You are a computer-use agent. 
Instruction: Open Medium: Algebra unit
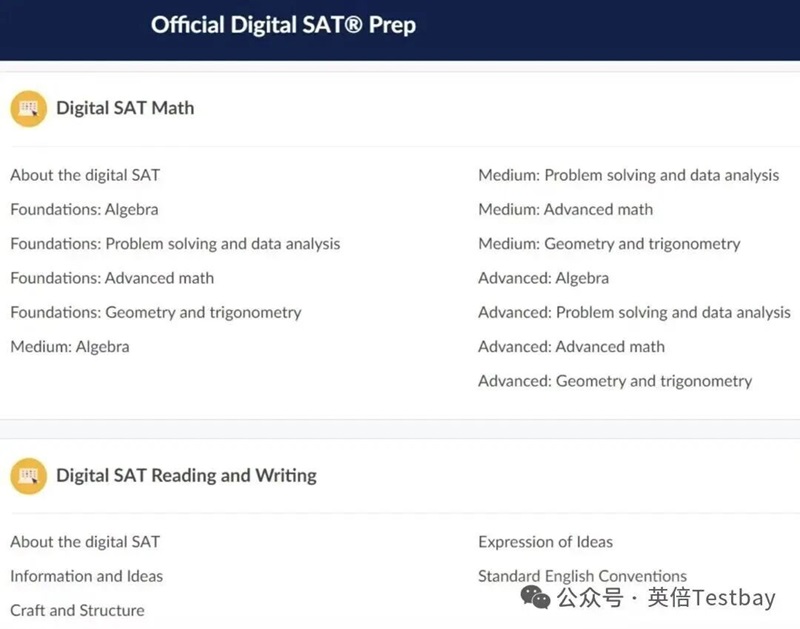click(70, 347)
